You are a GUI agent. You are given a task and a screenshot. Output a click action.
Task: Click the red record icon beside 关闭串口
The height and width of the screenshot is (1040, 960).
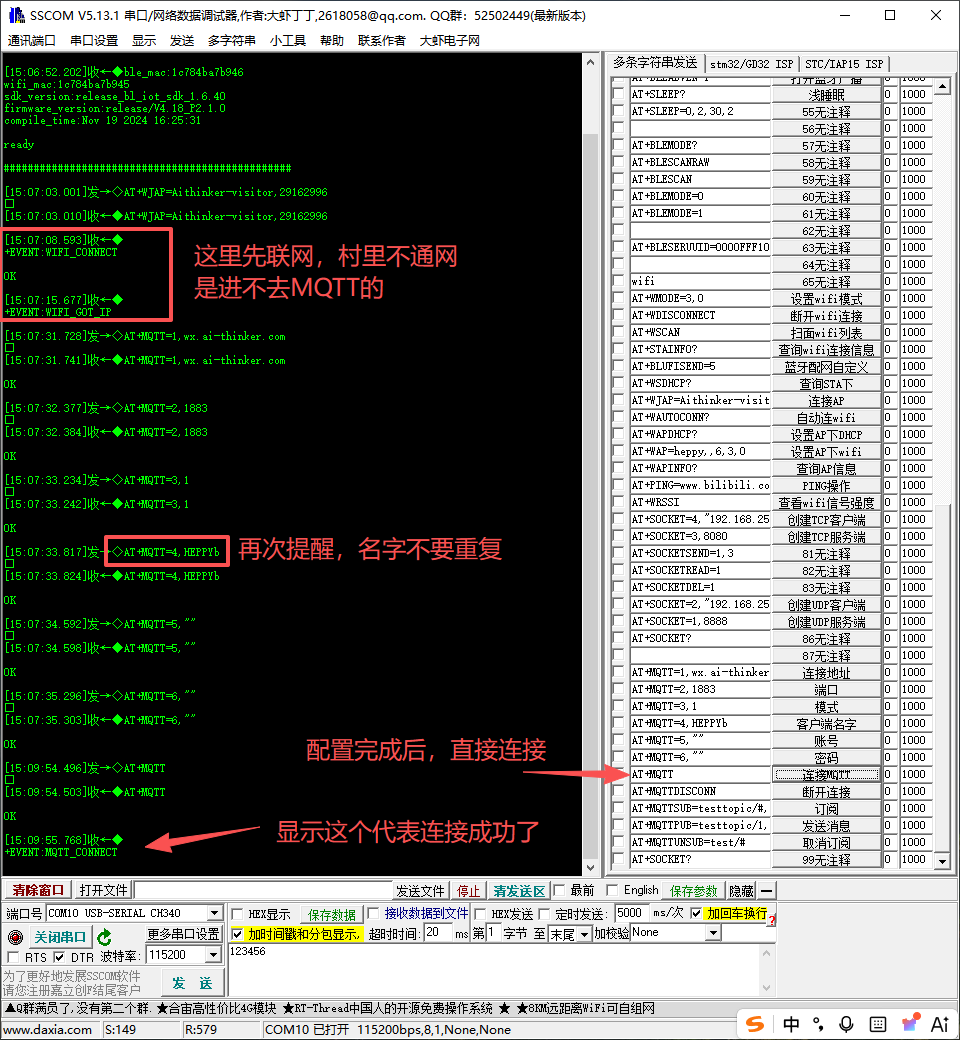(14, 937)
